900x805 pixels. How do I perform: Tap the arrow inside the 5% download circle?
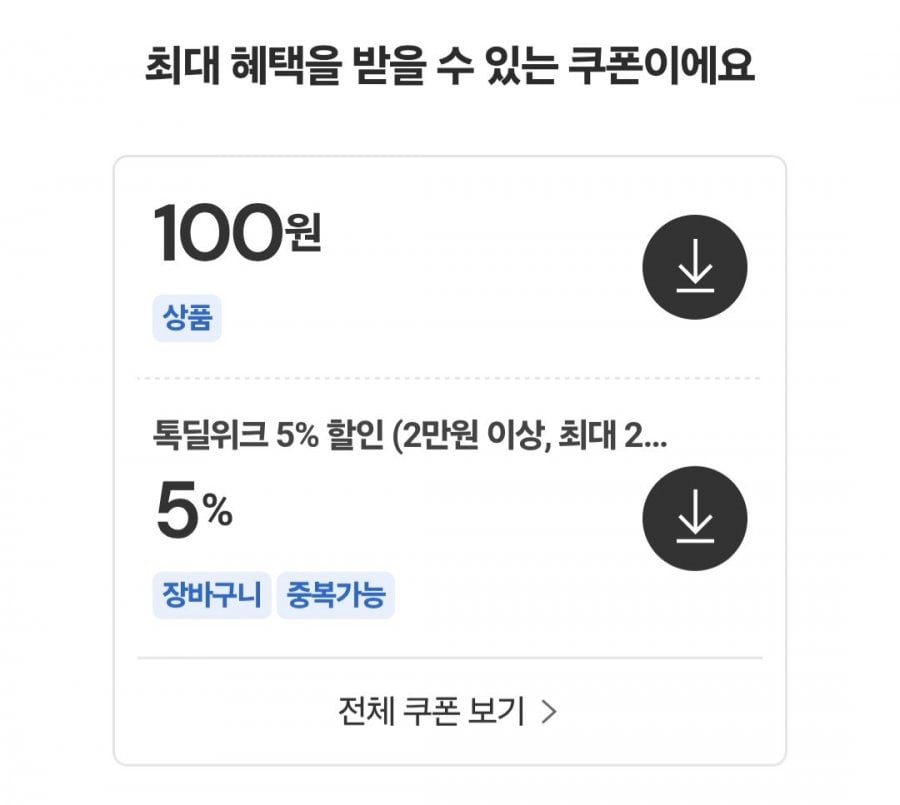[x=695, y=516]
